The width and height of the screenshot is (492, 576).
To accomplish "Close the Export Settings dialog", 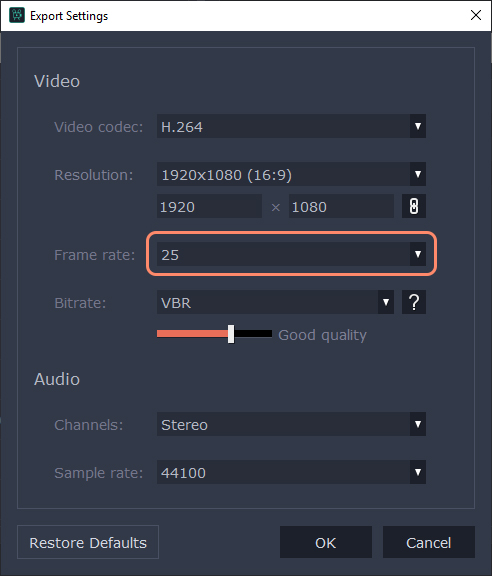I will (x=476, y=15).
